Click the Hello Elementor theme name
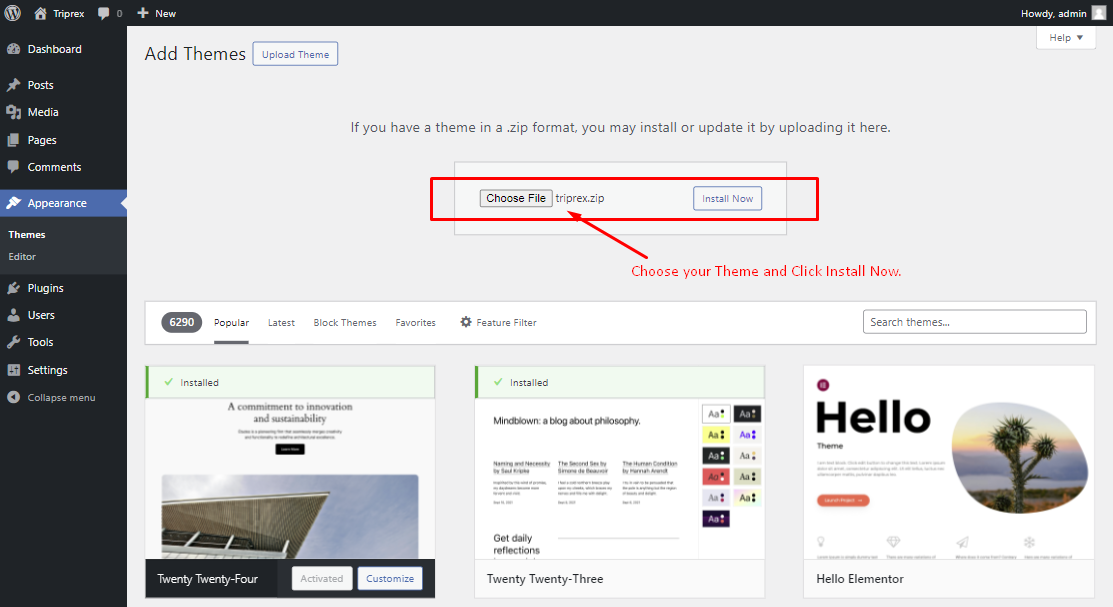The width and height of the screenshot is (1113, 607). click(x=860, y=579)
